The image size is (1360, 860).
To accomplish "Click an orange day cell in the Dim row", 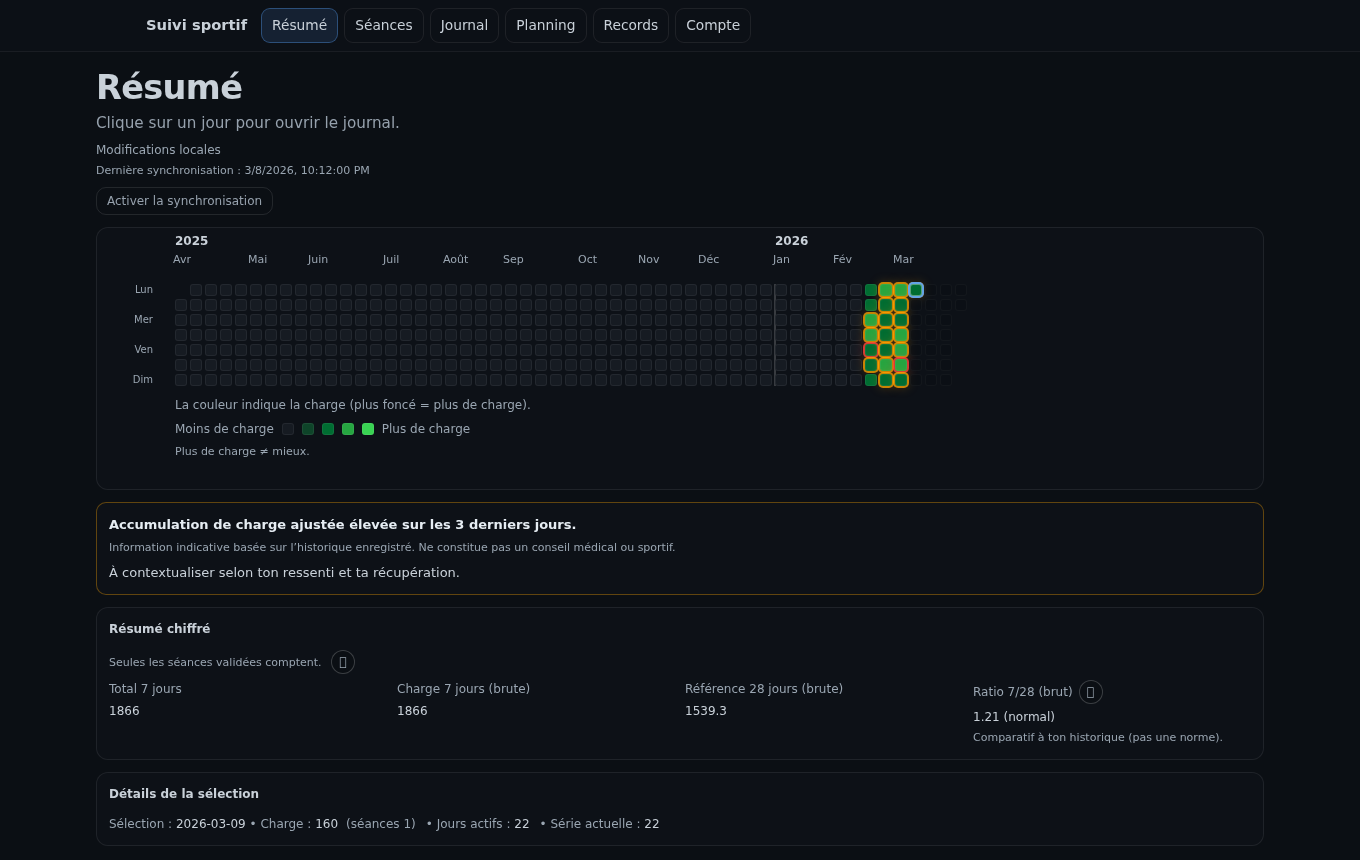I will tap(886, 379).
